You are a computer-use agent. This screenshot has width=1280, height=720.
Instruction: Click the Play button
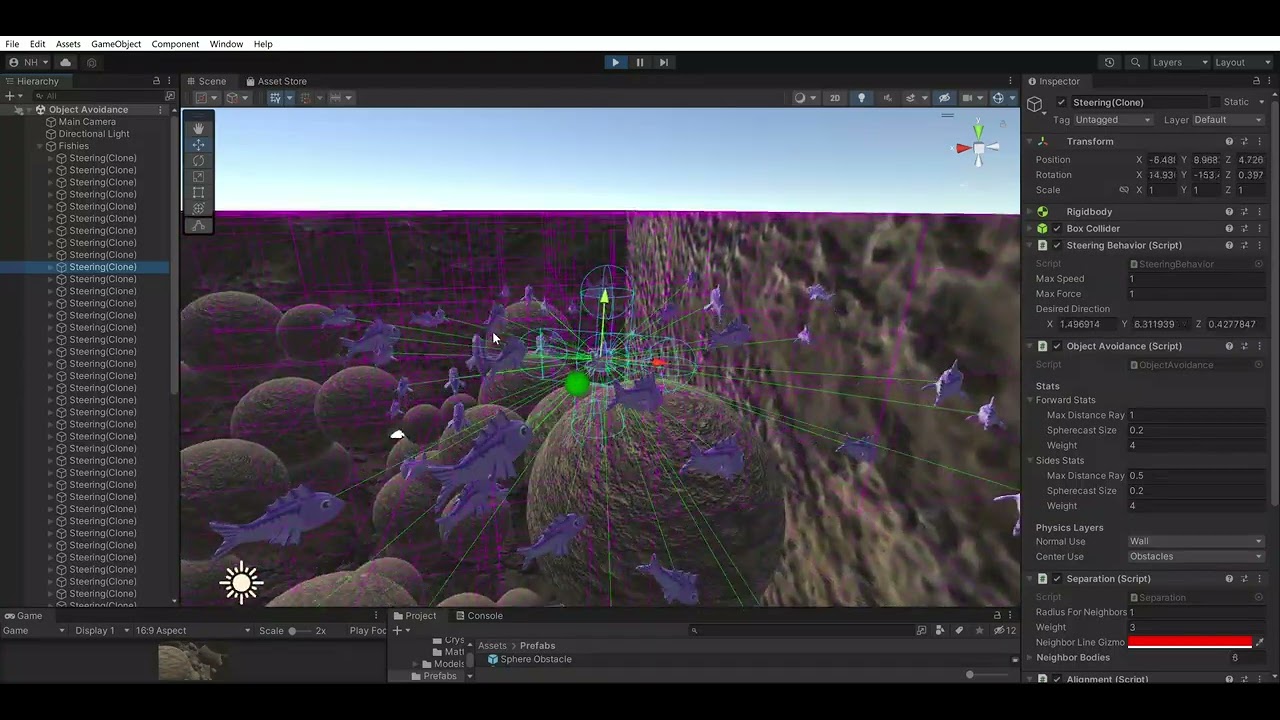point(615,62)
